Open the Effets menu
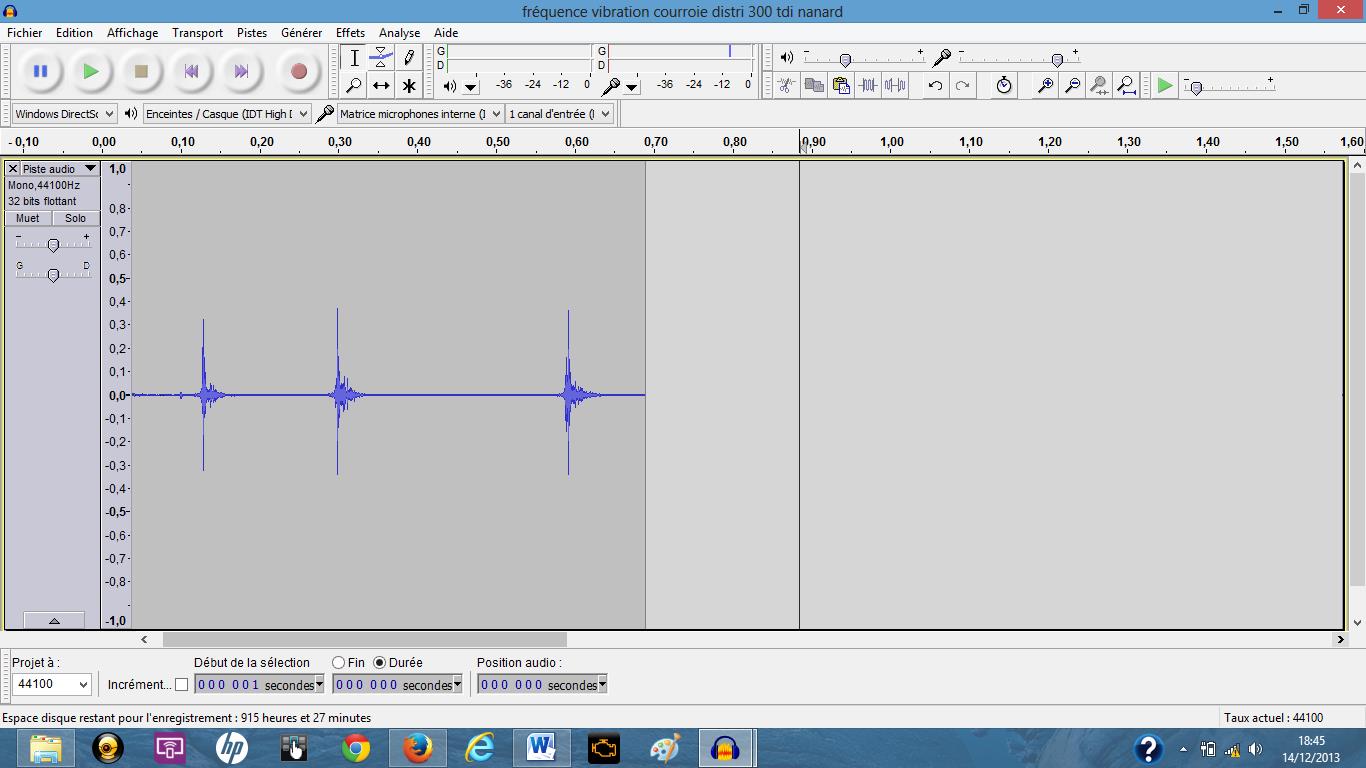Screen dimensions: 1366x768 tap(350, 33)
